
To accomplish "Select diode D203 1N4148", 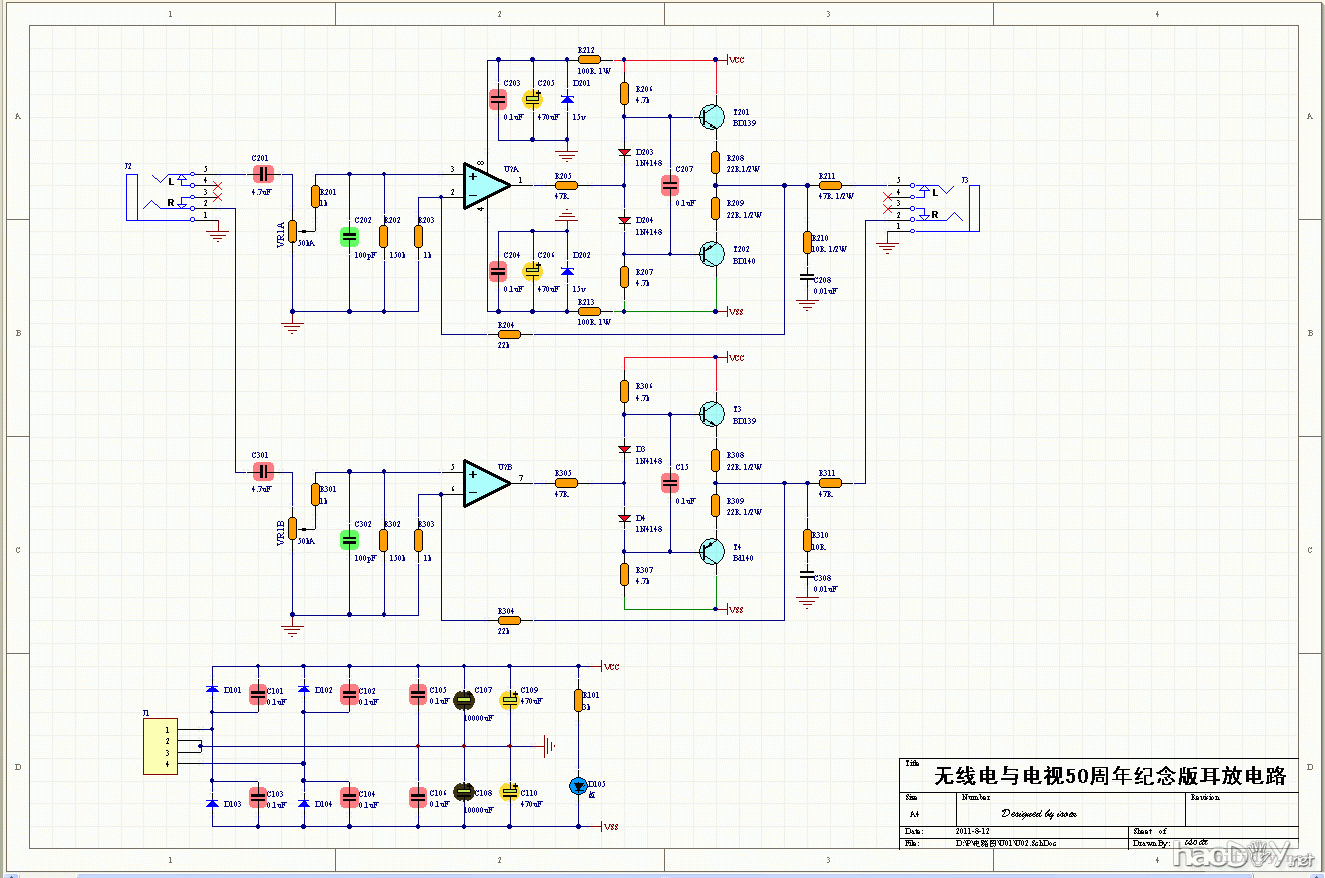I will pos(624,152).
